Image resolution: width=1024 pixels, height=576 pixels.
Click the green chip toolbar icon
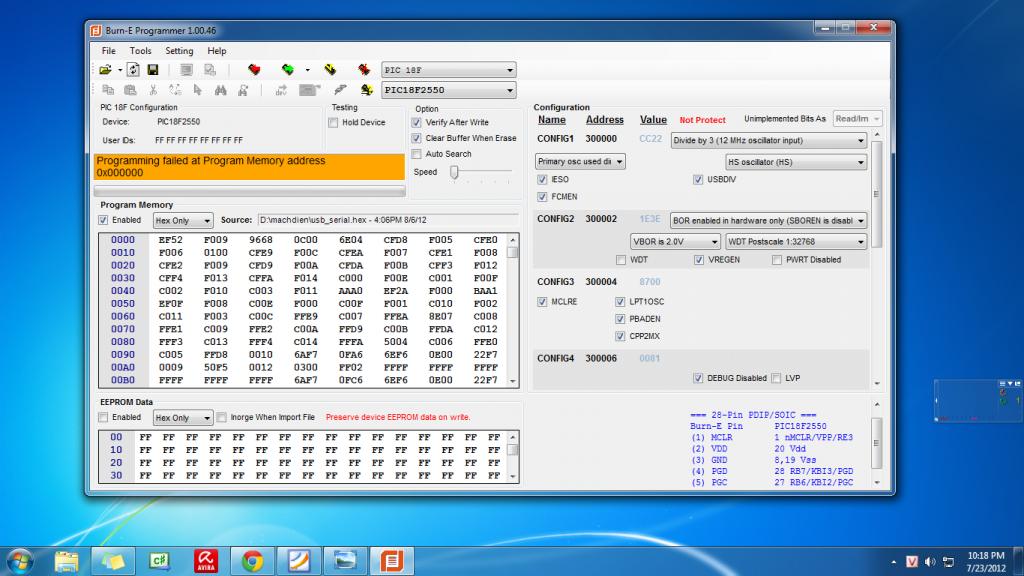(x=288, y=70)
